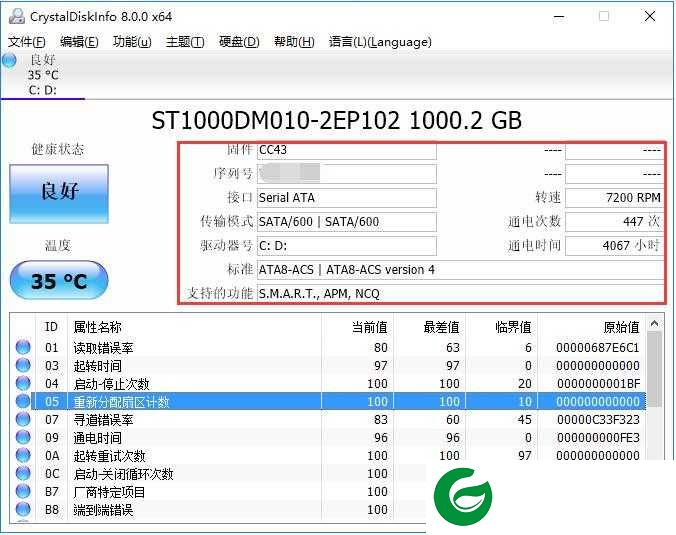Click the firmware field CC43
Viewport: 676px width, 535px height.
347,150
